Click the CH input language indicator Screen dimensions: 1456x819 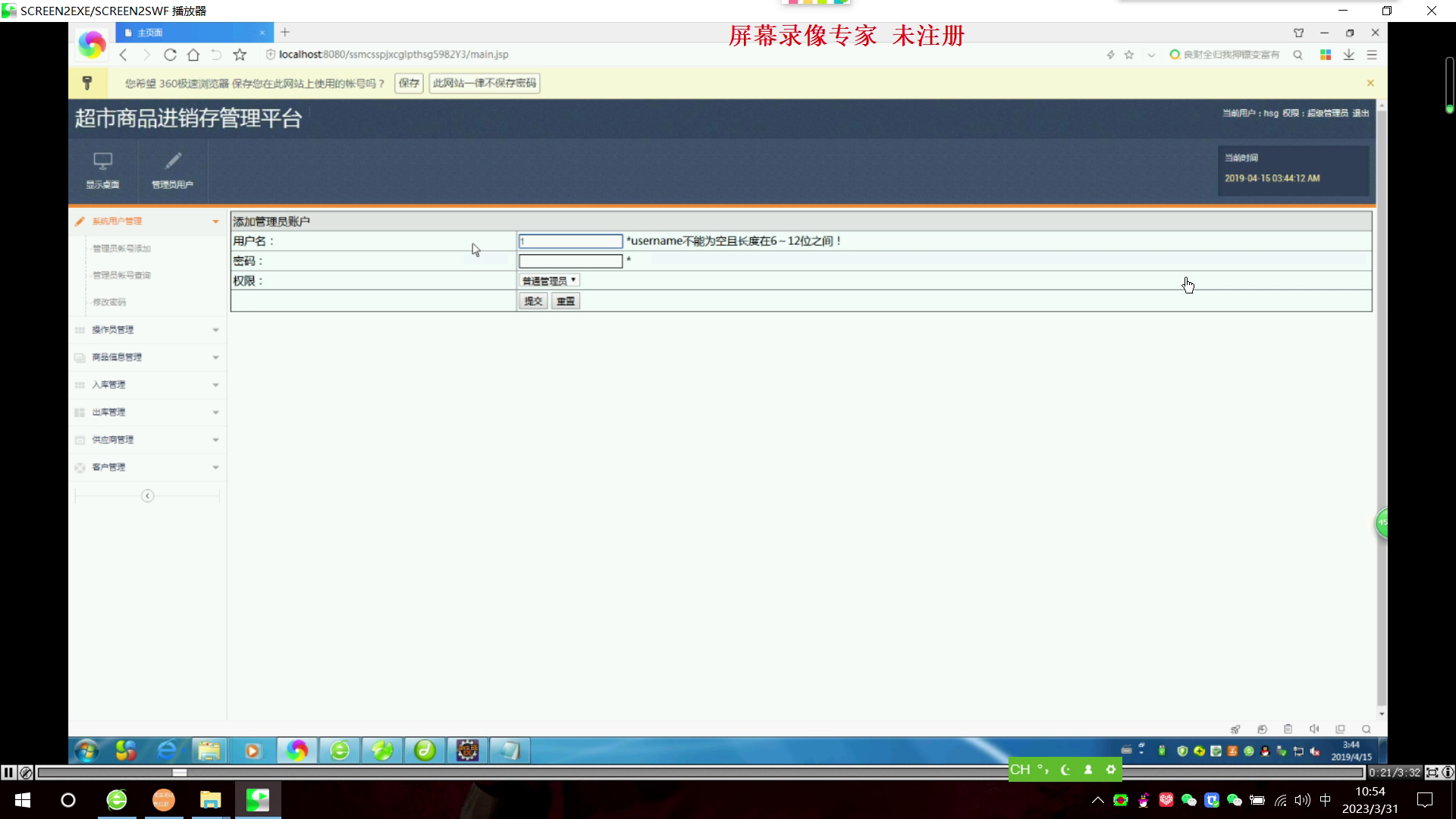coord(1020,770)
